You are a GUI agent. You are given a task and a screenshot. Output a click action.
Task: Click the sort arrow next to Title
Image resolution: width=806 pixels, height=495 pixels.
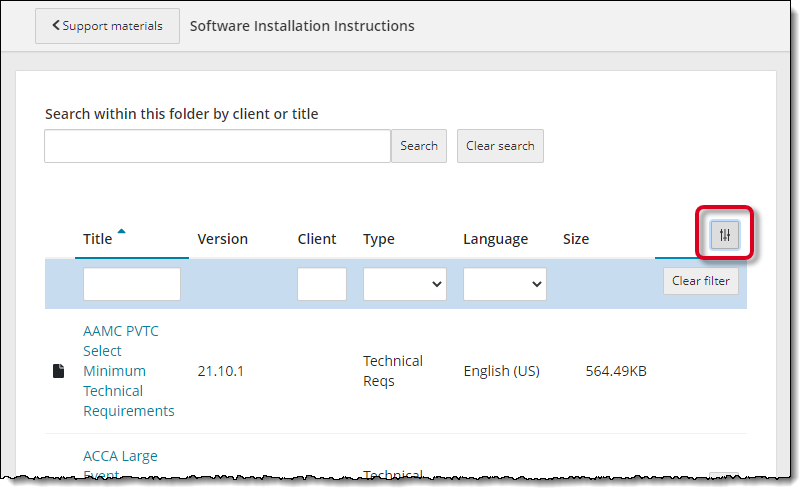tap(122, 231)
